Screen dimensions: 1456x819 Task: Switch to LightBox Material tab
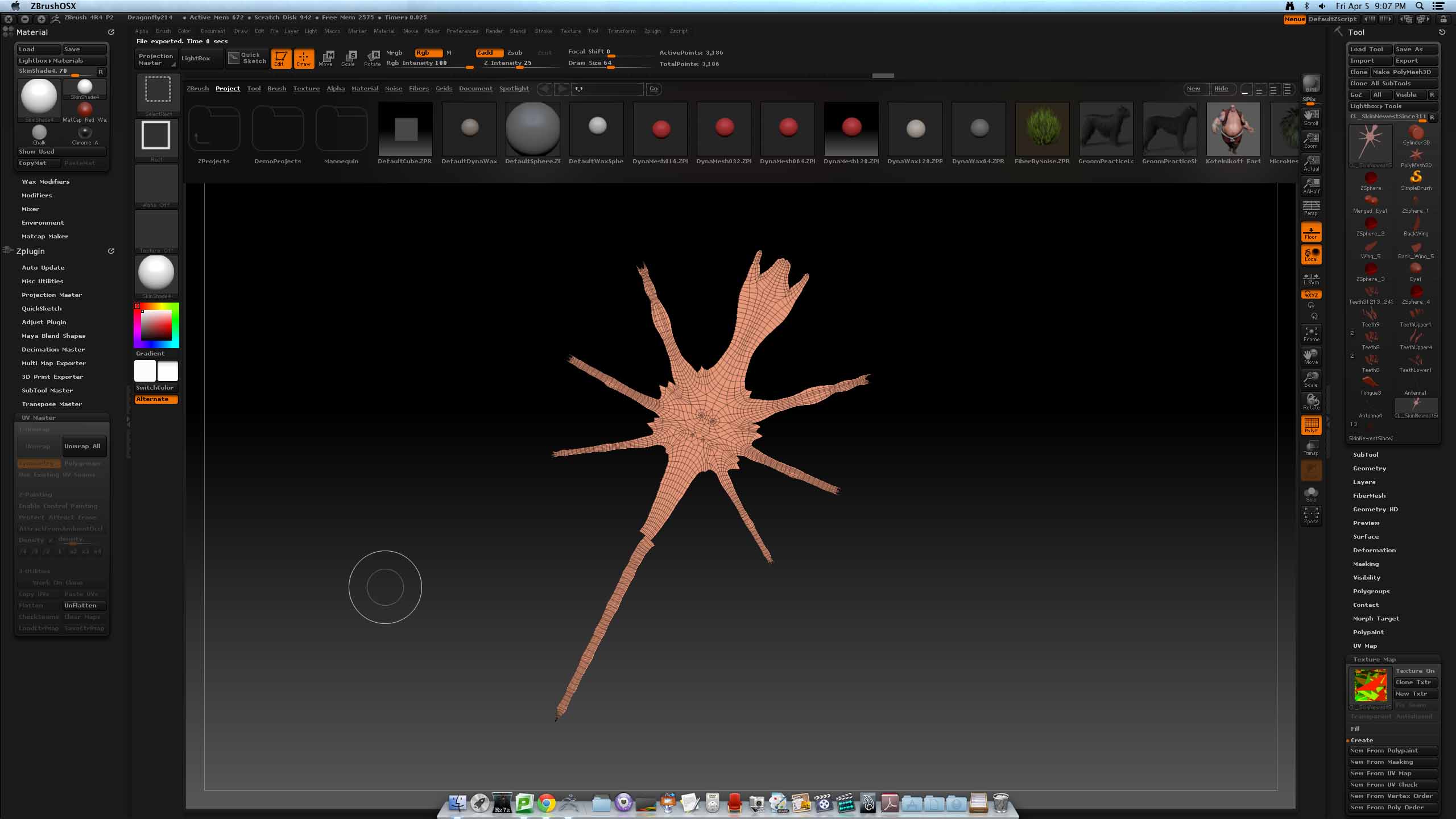(365, 89)
